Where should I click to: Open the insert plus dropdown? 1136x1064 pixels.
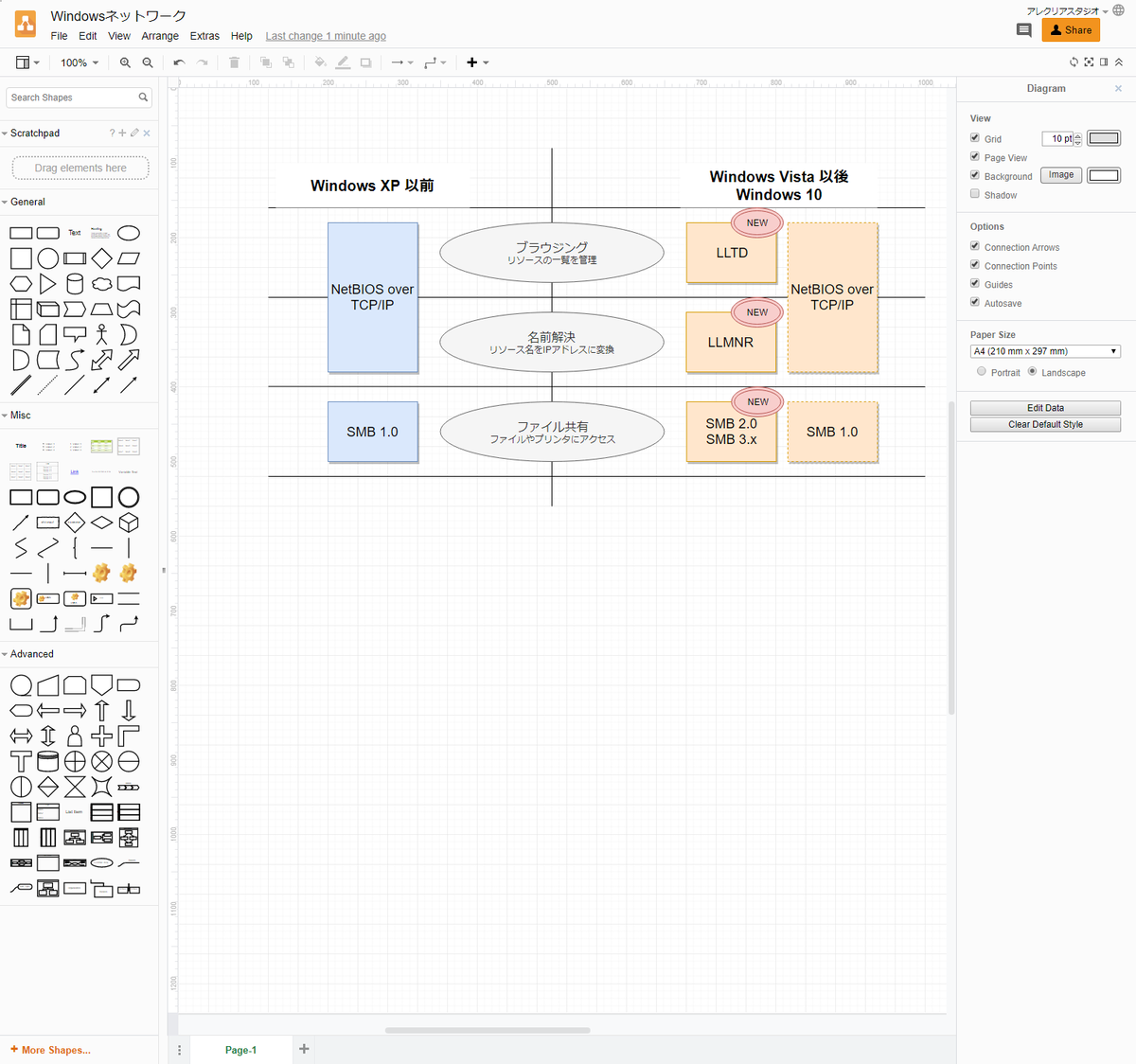point(478,62)
